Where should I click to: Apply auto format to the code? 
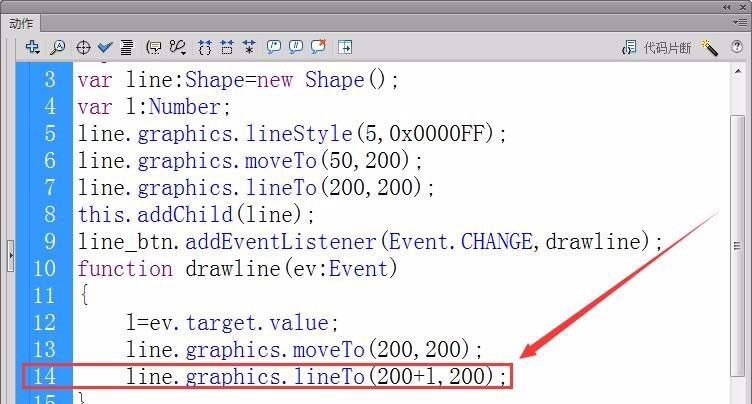click(127, 48)
